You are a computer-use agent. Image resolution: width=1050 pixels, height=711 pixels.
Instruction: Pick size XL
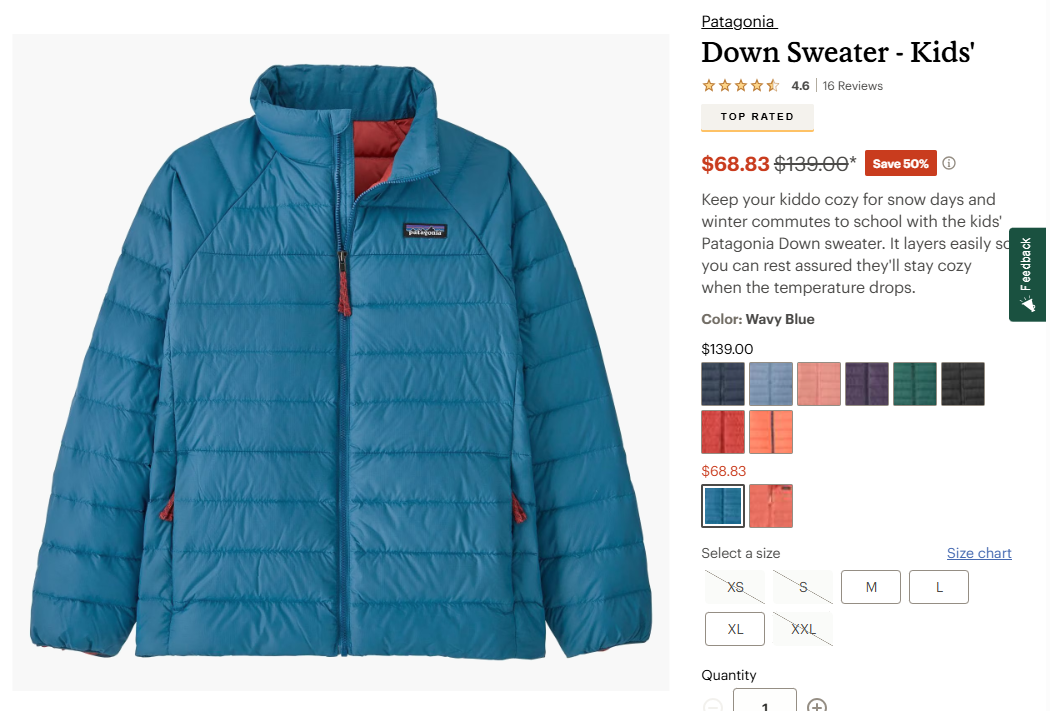point(735,629)
